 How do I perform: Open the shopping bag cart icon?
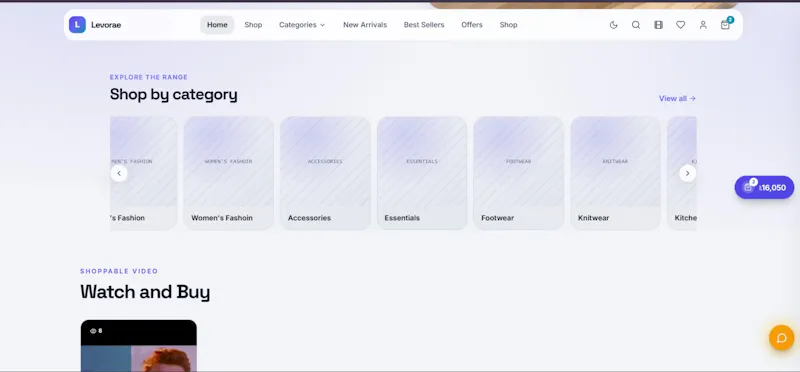pos(725,25)
